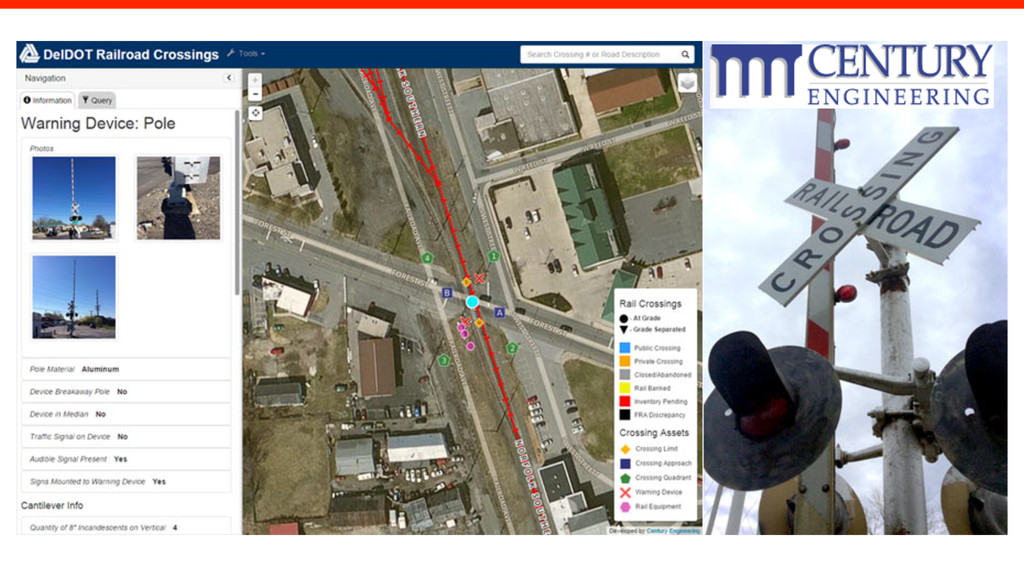
Task: Open the Century Engineering link
Action: pyautogui.click(x=673, y=531)
